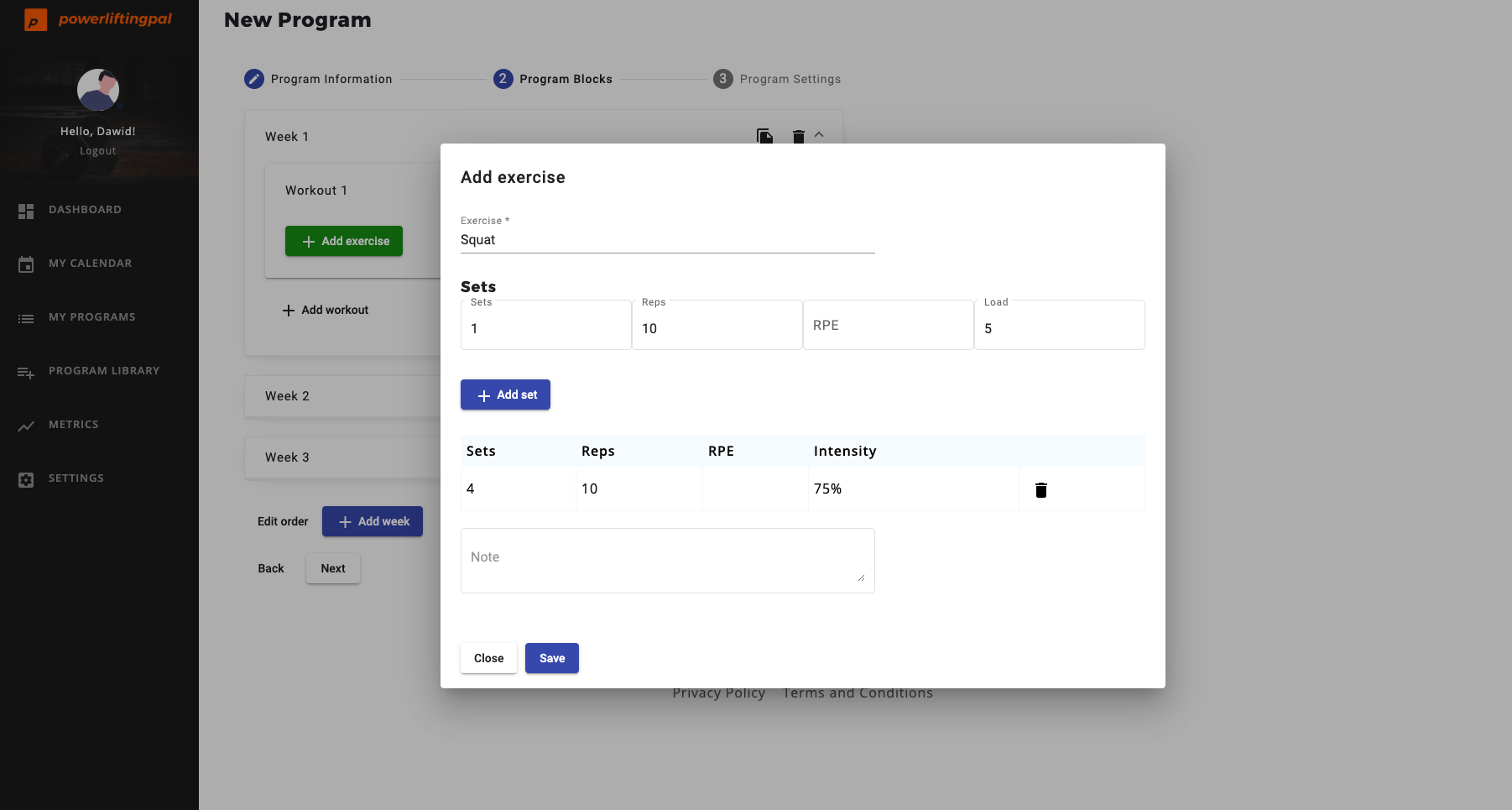The height and width of the screenshot is (810, 1512).
Task: Open Settings in the sidebar
Action: click(76, 478)
